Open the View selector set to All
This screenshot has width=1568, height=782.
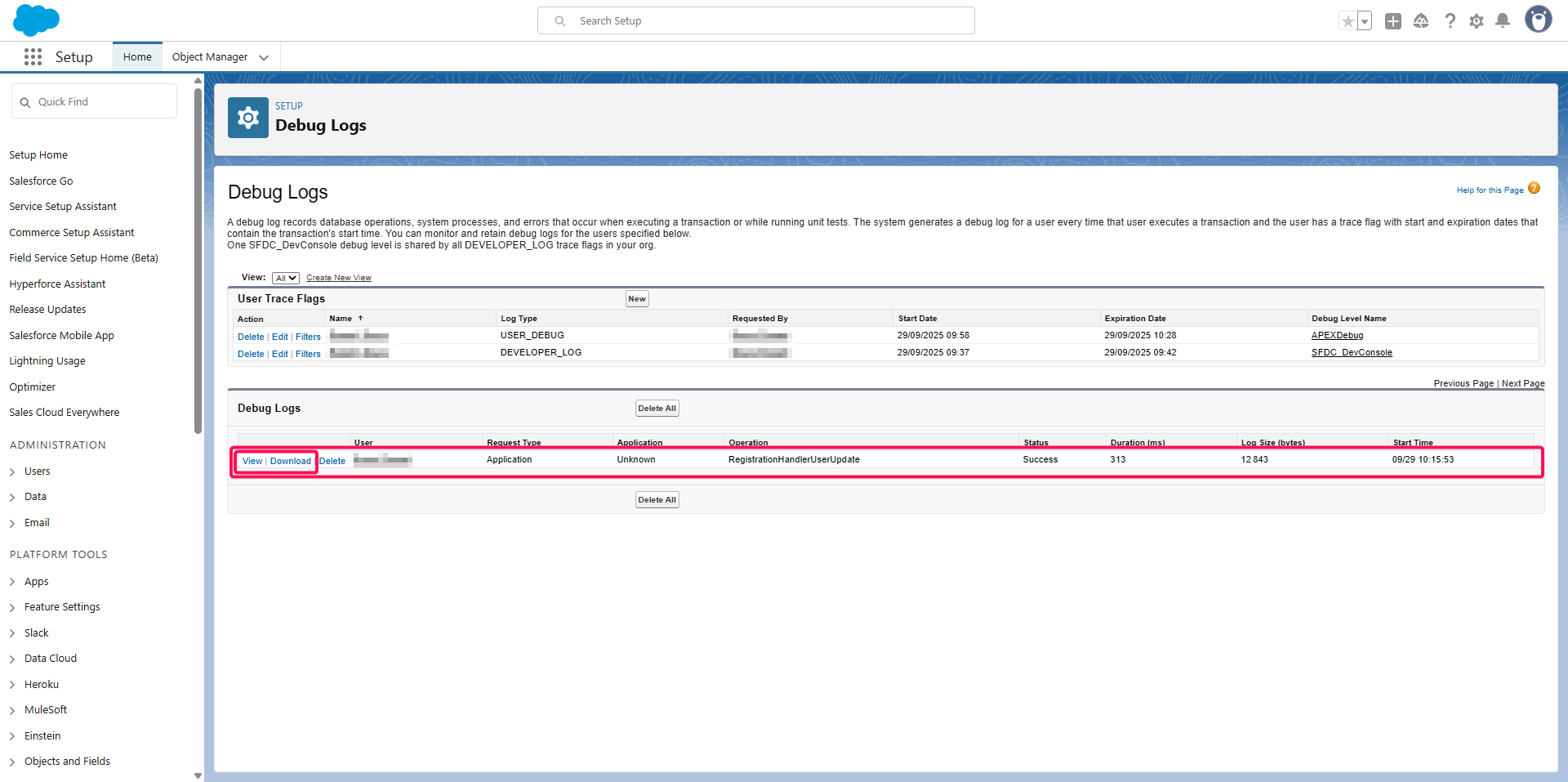pyautogui.click(x=286, y=279)
